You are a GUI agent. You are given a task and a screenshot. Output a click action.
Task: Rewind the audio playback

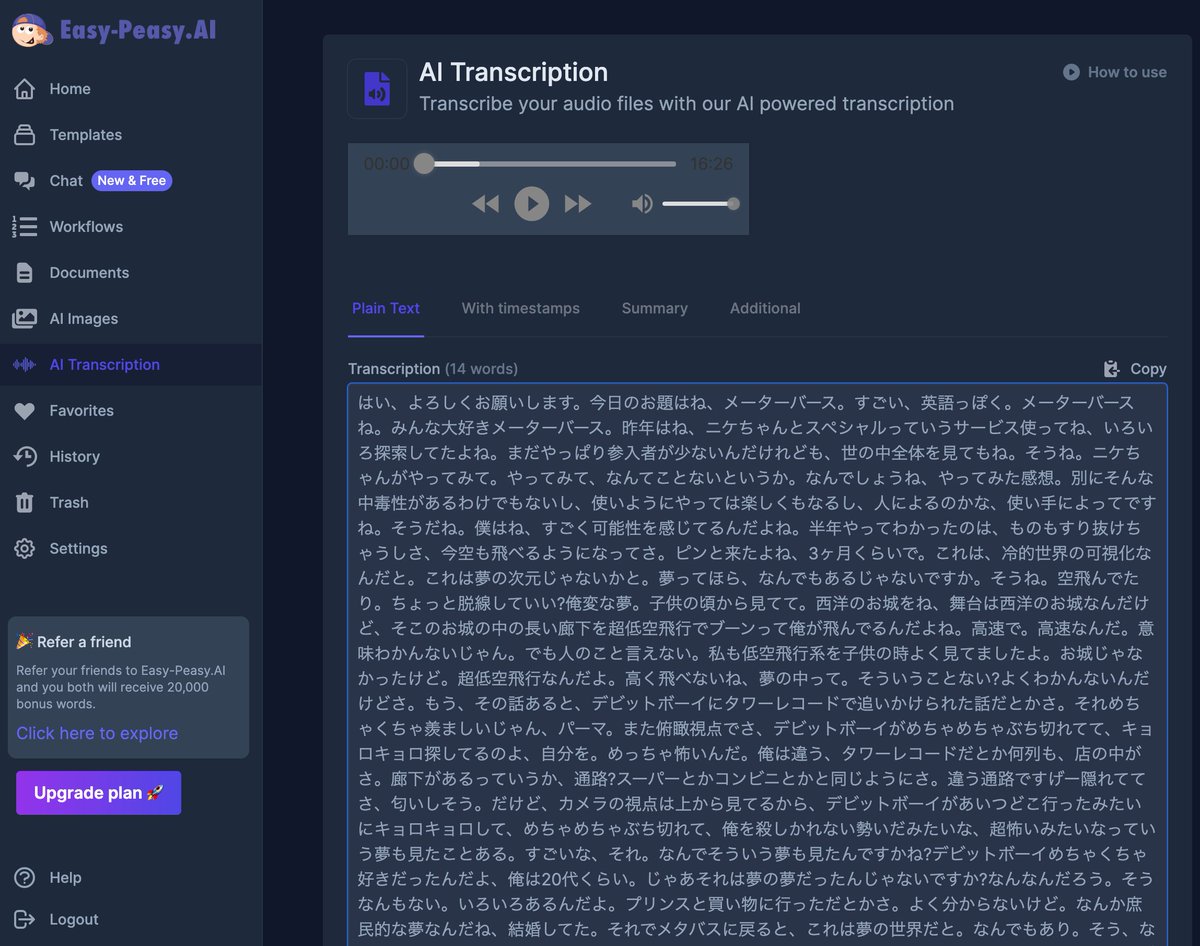[485, 204]
